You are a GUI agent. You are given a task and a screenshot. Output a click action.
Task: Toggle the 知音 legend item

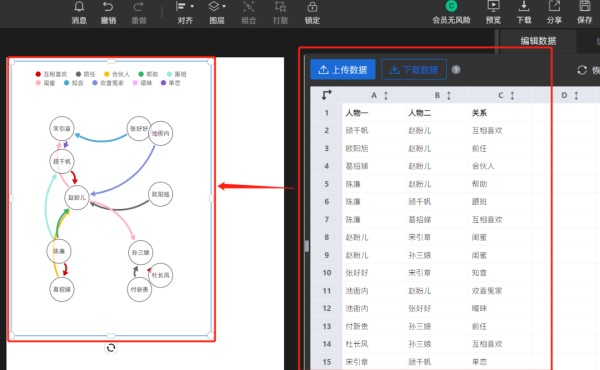(74, 83)
